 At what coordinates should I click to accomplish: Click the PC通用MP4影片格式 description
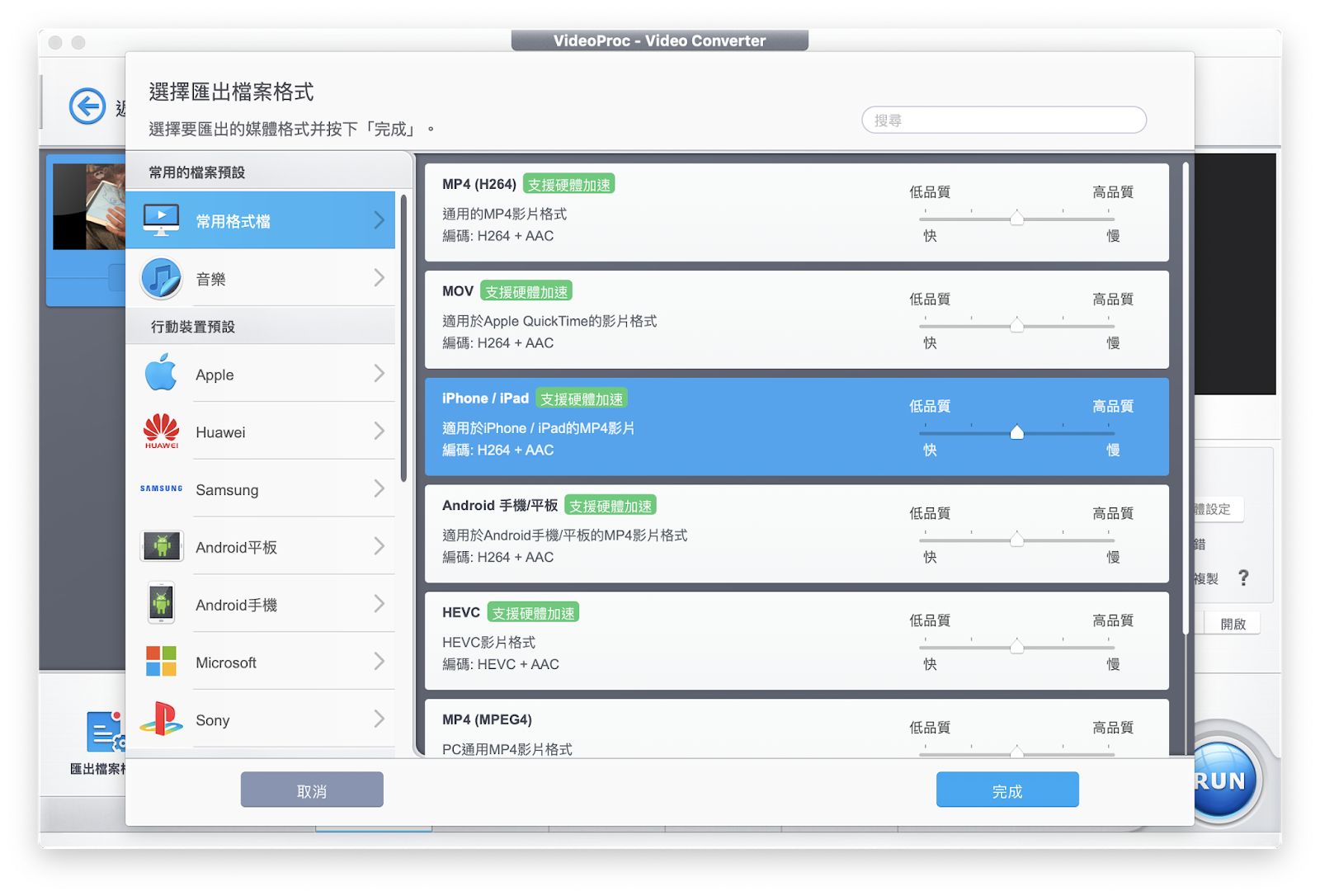pyautogui.click(x=507, y=749)
